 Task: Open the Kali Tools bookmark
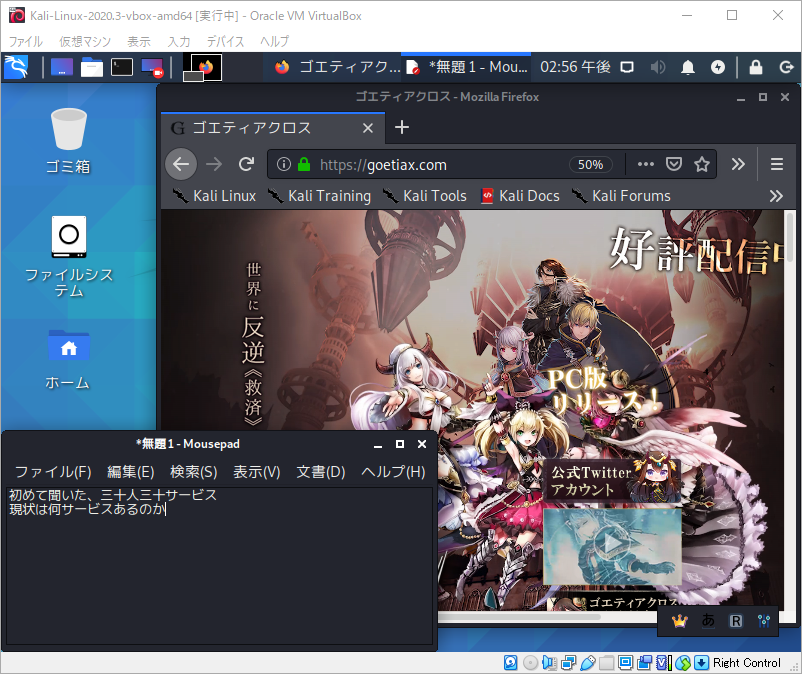[x=425, y=196]
